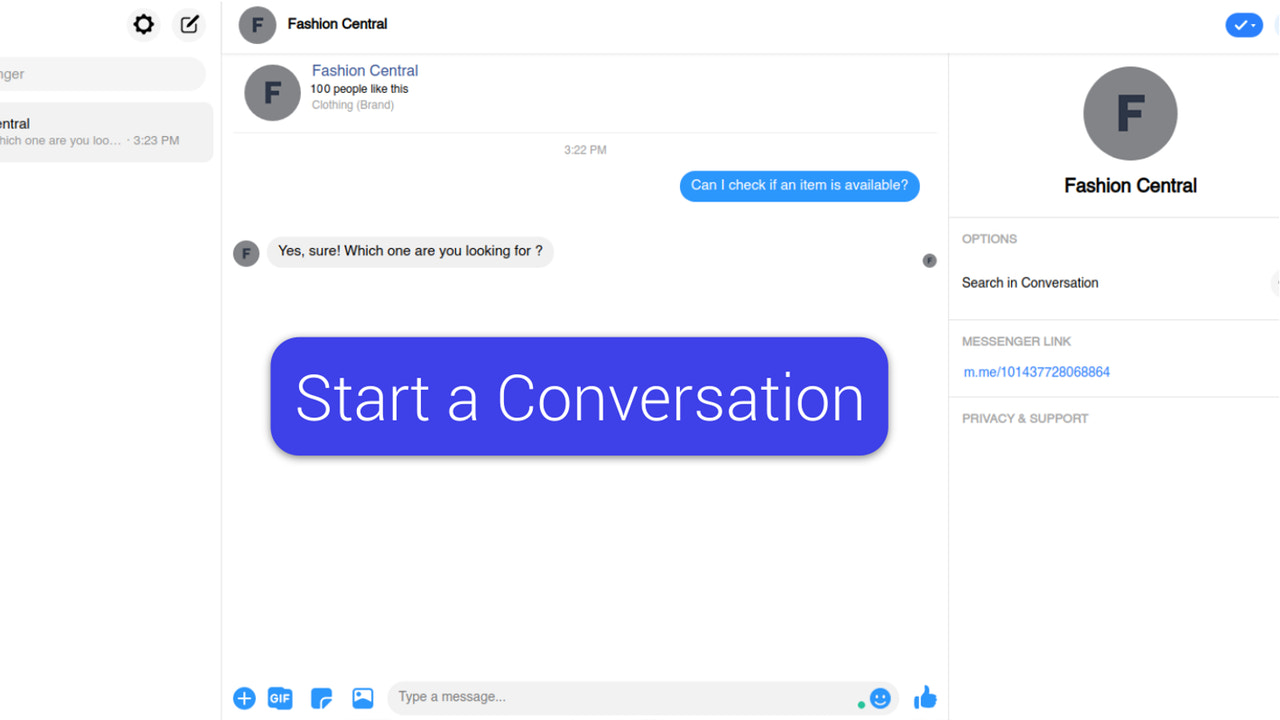Image resolution: width=1280 pixels, height=720 pixels.
Task: Click the image attachment icon
Action: (x=362, y=697)
